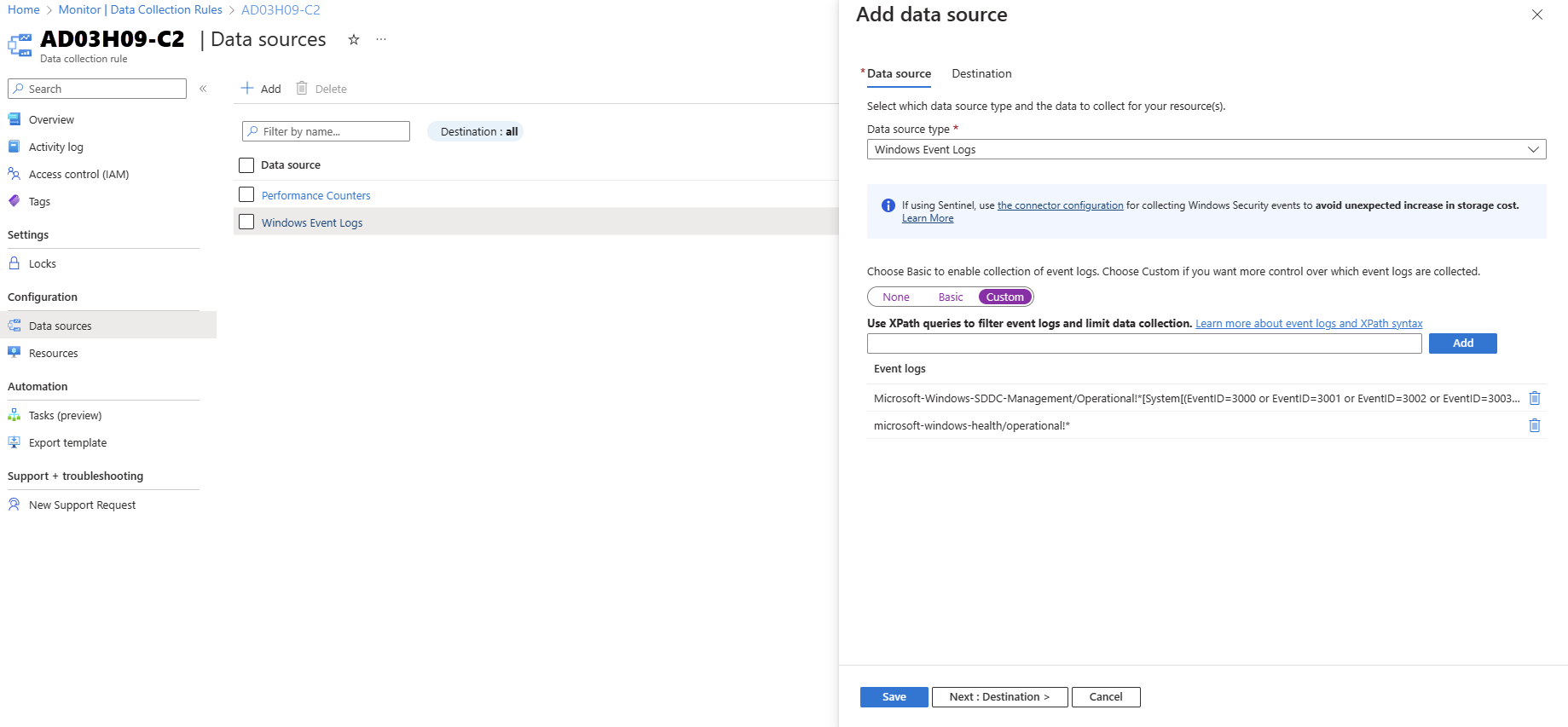The height and width of the screenshot is (727, 1568).
Task: Open New Support Request
Action: (x=83, y=505)
